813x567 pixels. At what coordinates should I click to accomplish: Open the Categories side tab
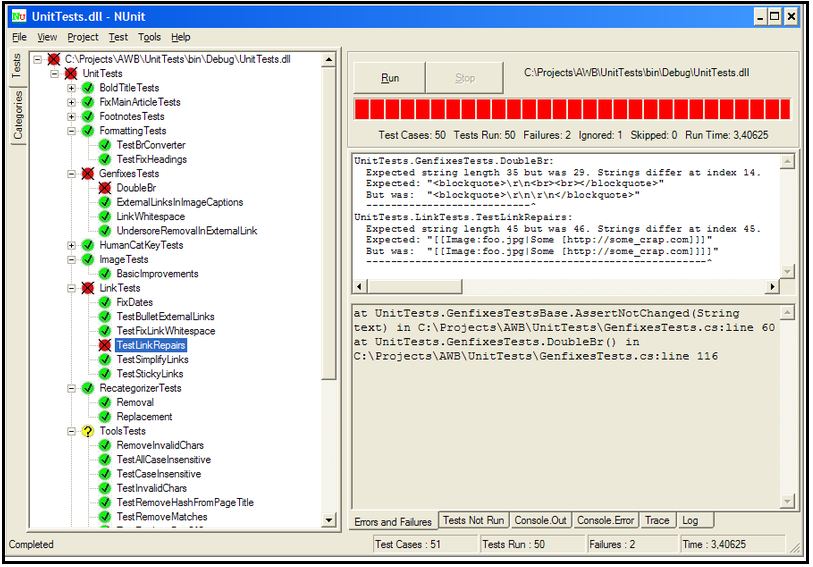pyautogui.click(x=18, y=115)
